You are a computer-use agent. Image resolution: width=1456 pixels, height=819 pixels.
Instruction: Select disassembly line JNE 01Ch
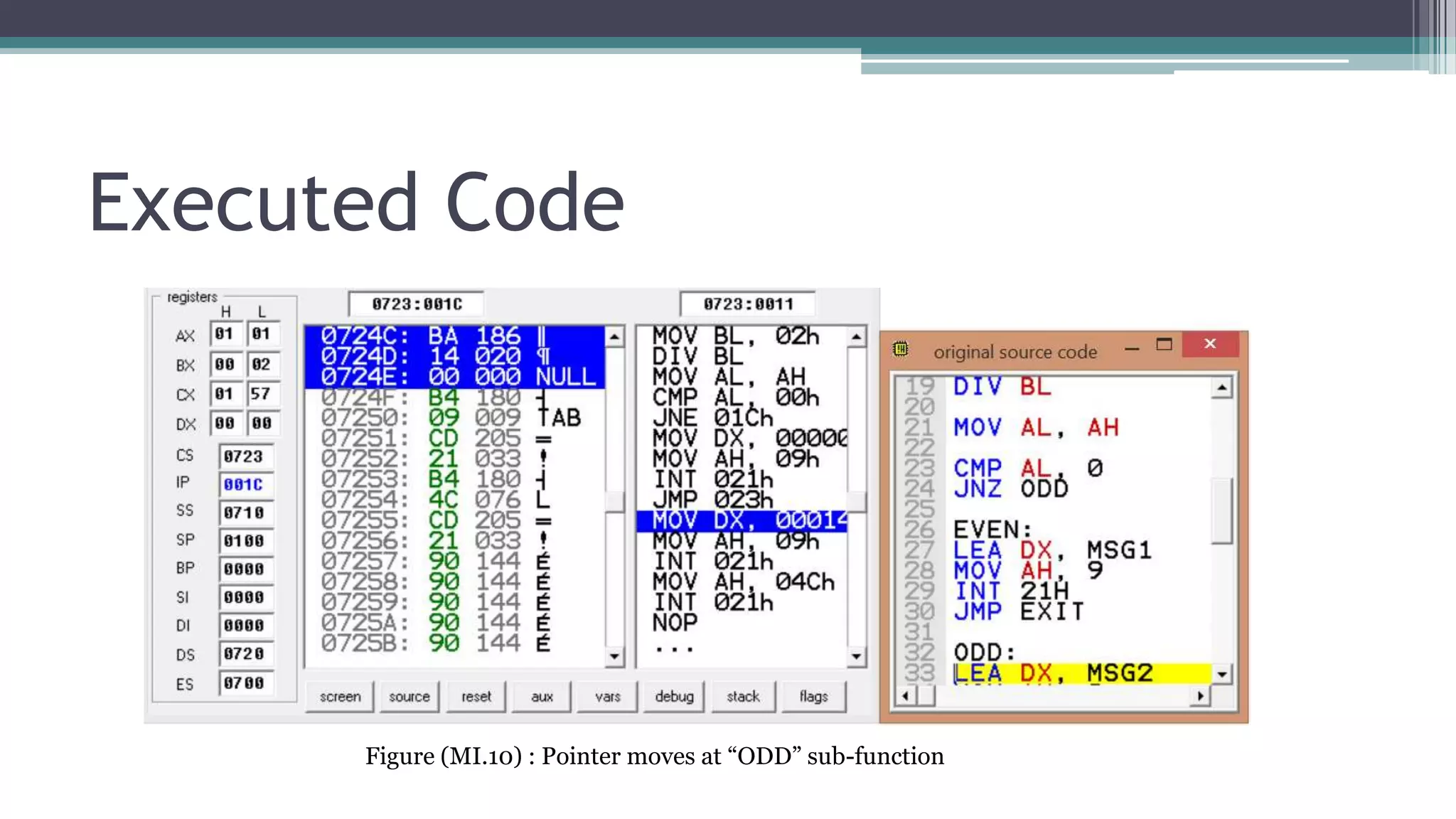742,417
